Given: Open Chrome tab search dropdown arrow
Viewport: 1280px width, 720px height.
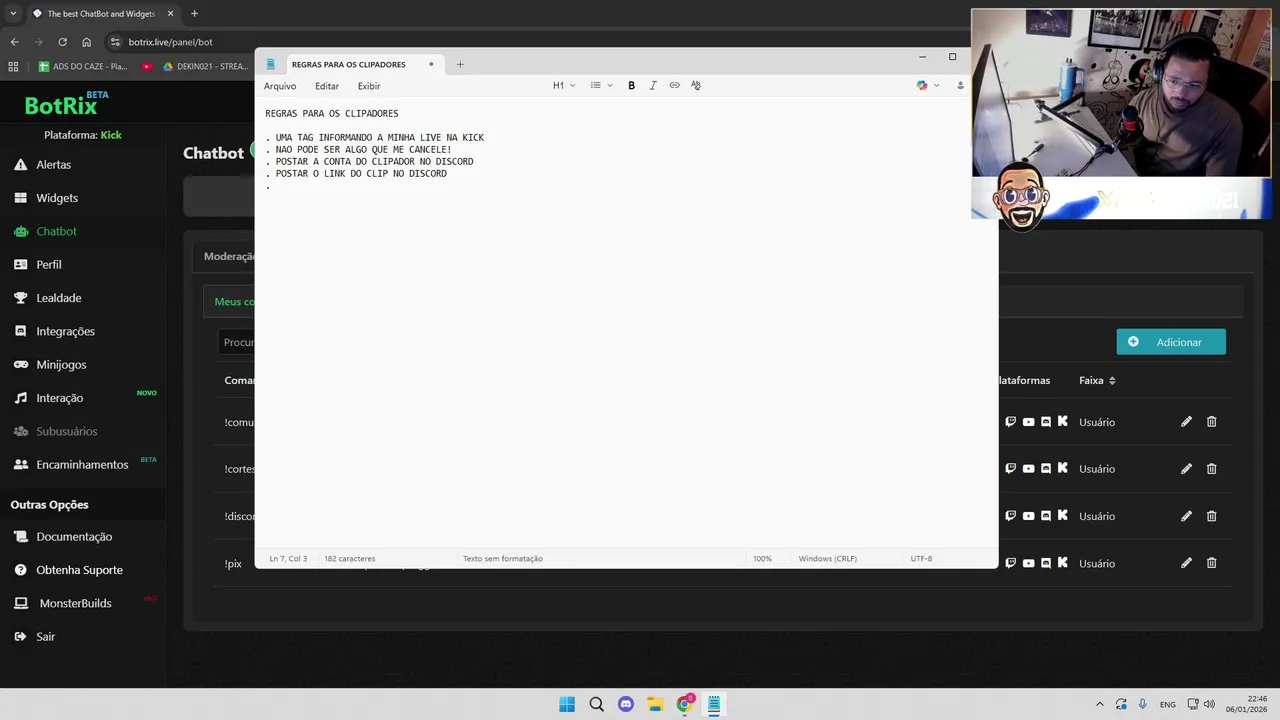Looking at the screenshot, I should (x=13, y=14).
